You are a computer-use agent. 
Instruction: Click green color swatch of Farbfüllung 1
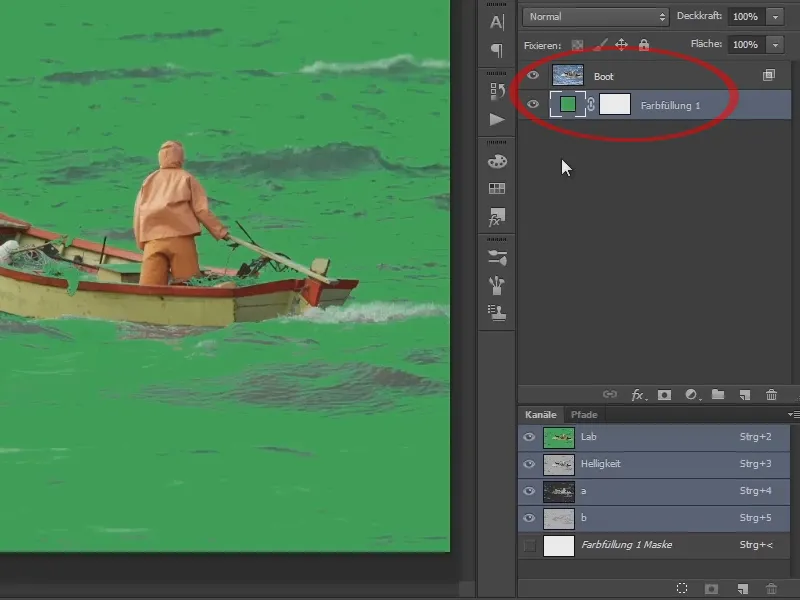coord(568,104)
